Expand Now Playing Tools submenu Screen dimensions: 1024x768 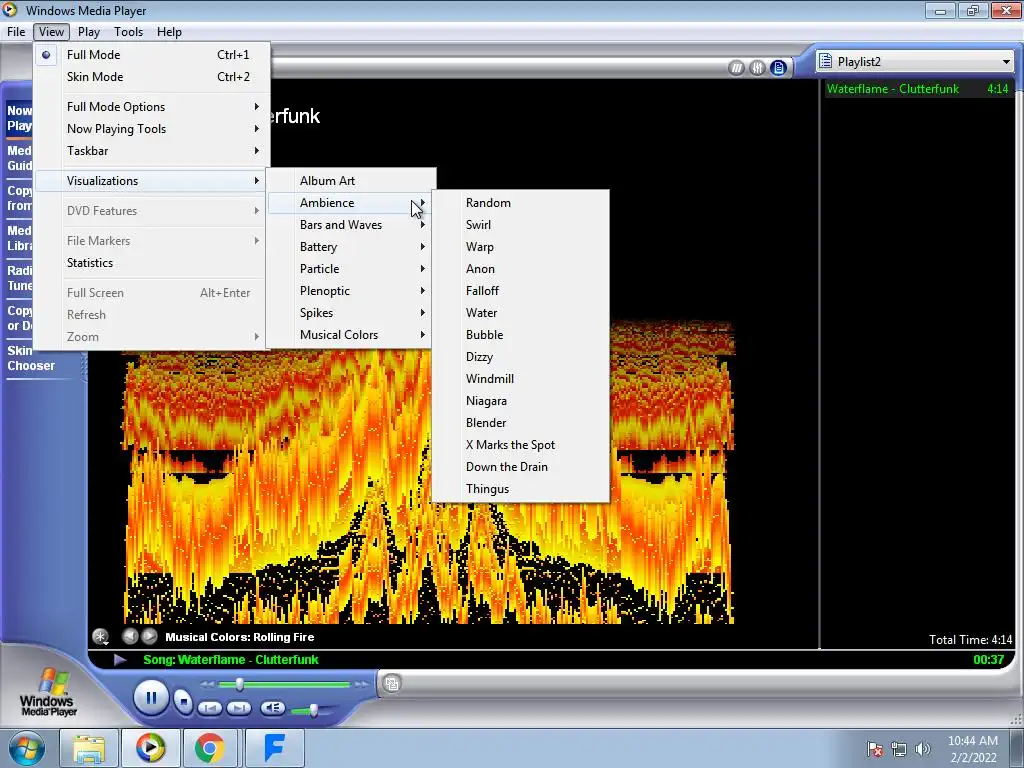pos(152,129)
